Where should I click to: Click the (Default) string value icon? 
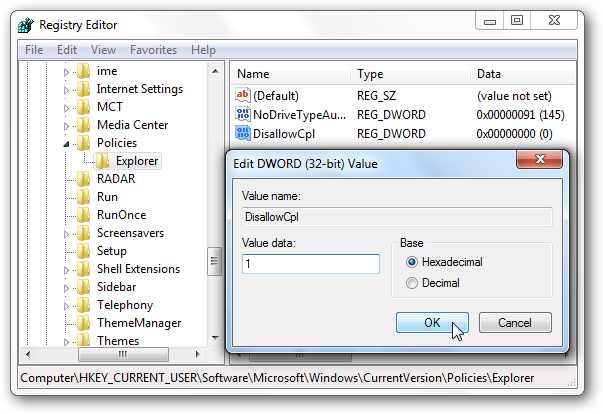pyautogui.click(x=243, y=95)
